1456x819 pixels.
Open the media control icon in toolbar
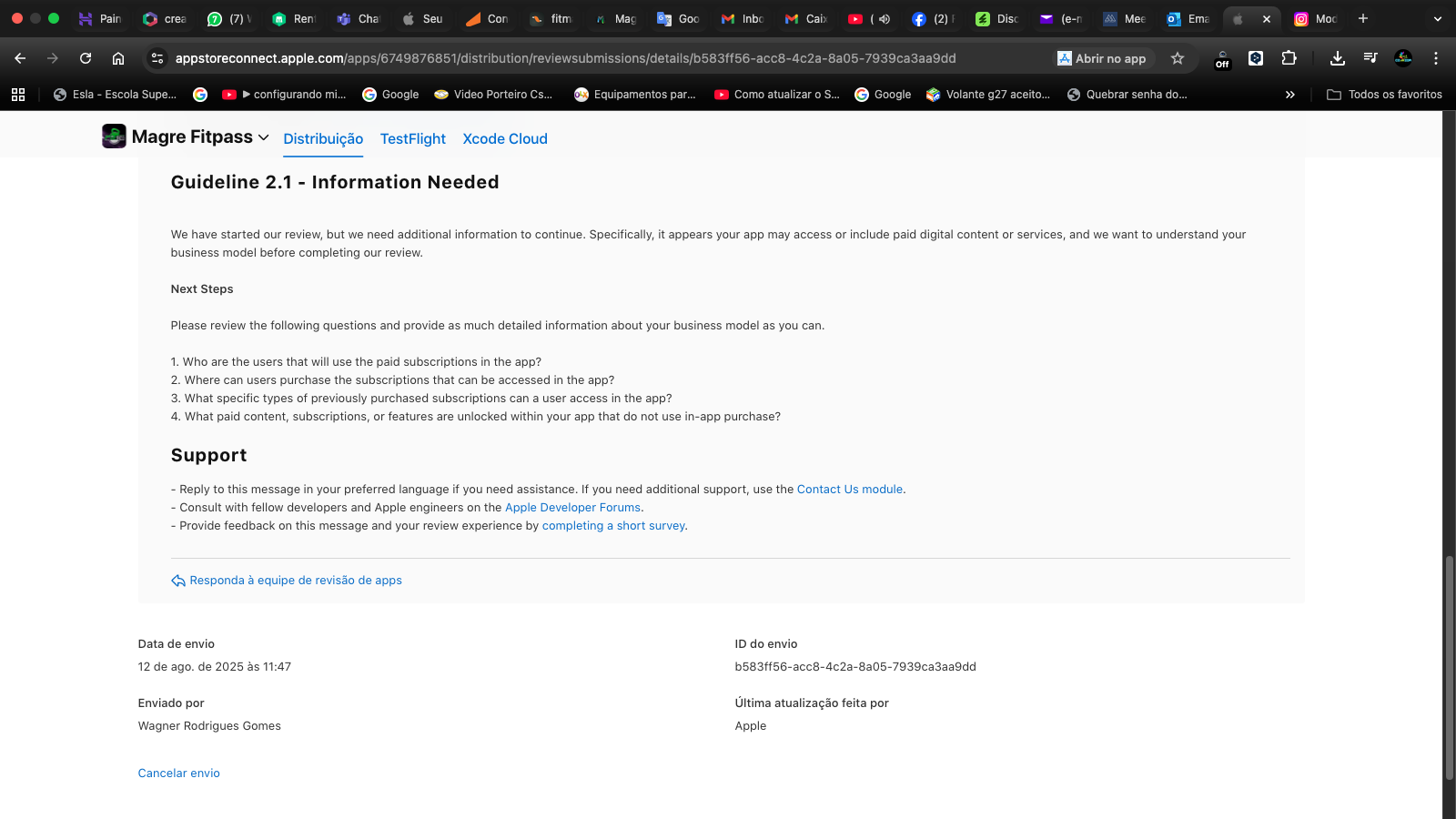tap(1370, 58)
